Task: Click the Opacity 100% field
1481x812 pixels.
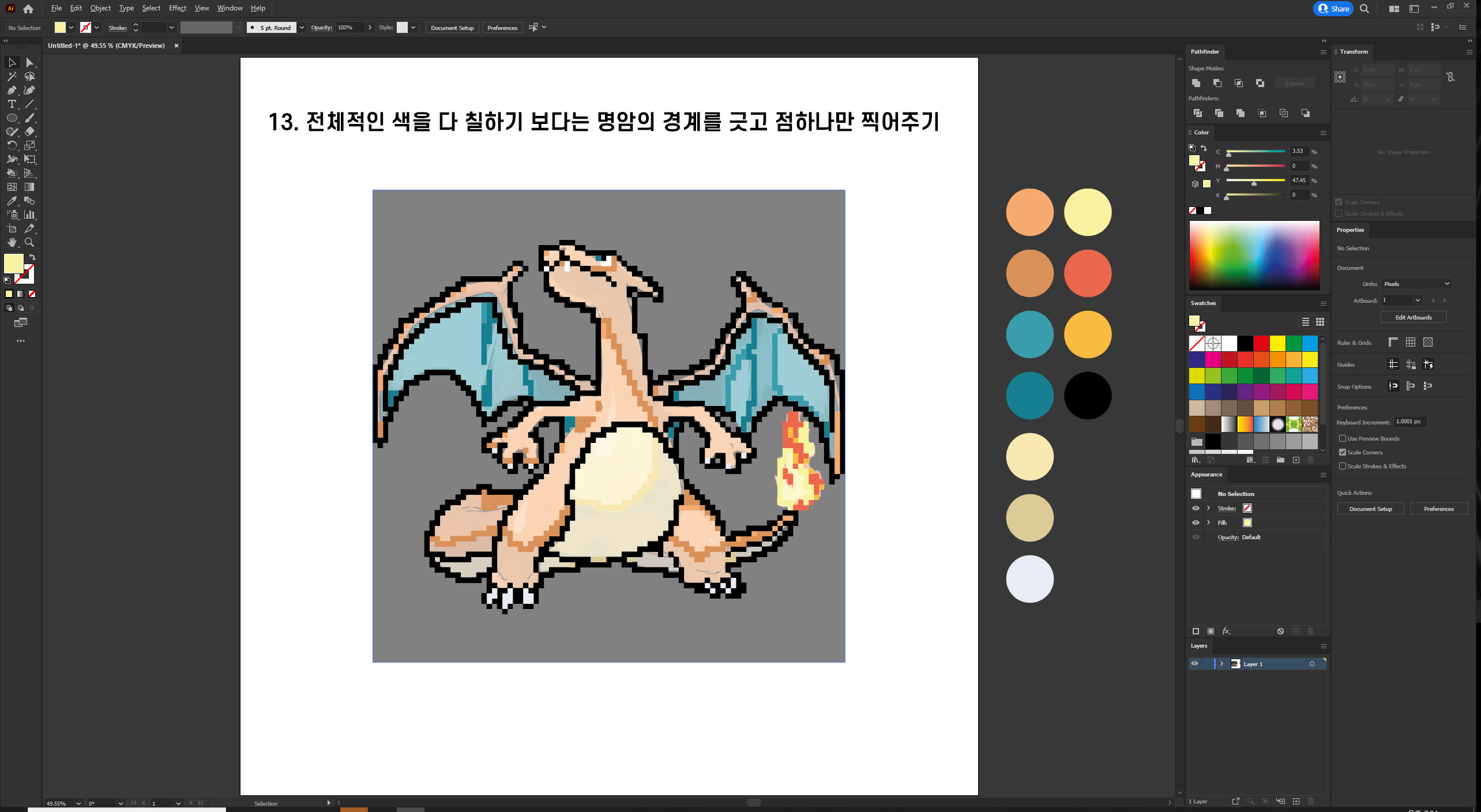Action: click(x=351, y=28)
